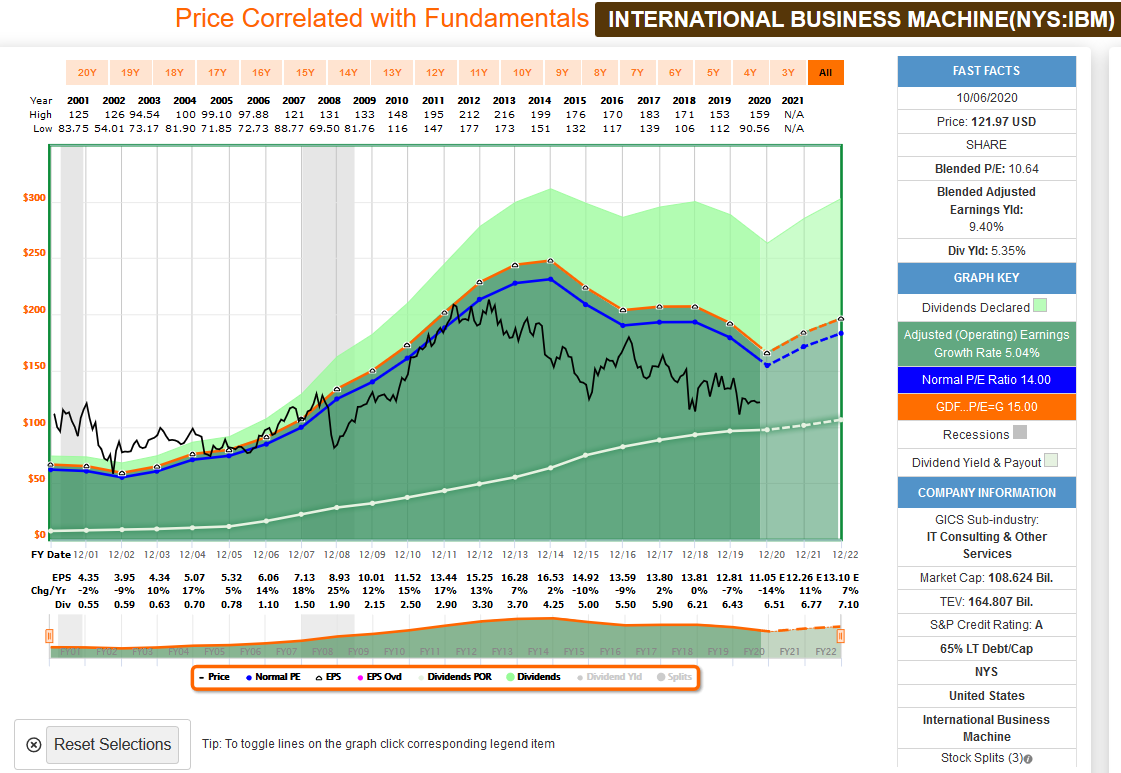1121x773 pixels.
Task: Click the Stock Splits (3) text
Action: pos(982,758)
